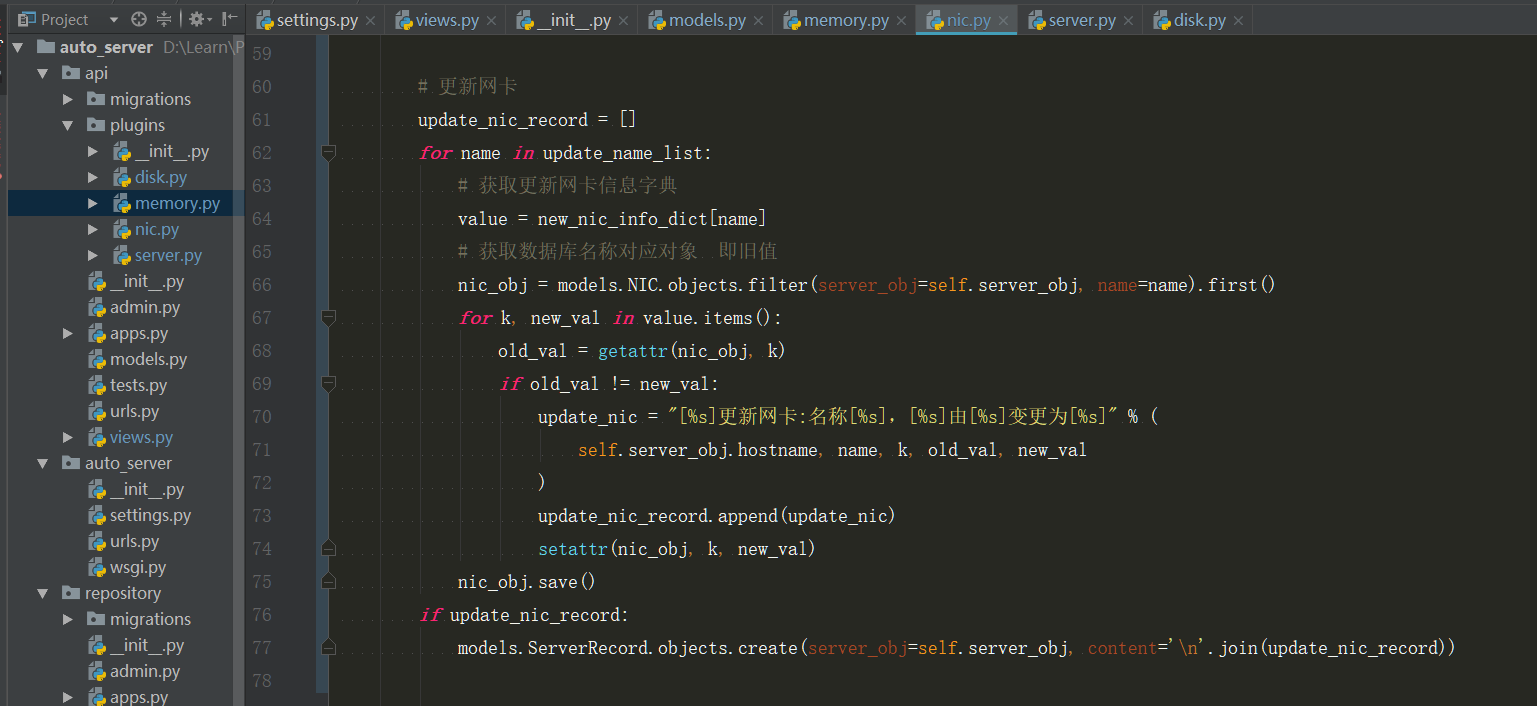The image size is (1537, 706).
Task: Collapse the plugins folder
Action: click(x=68, y=125)
